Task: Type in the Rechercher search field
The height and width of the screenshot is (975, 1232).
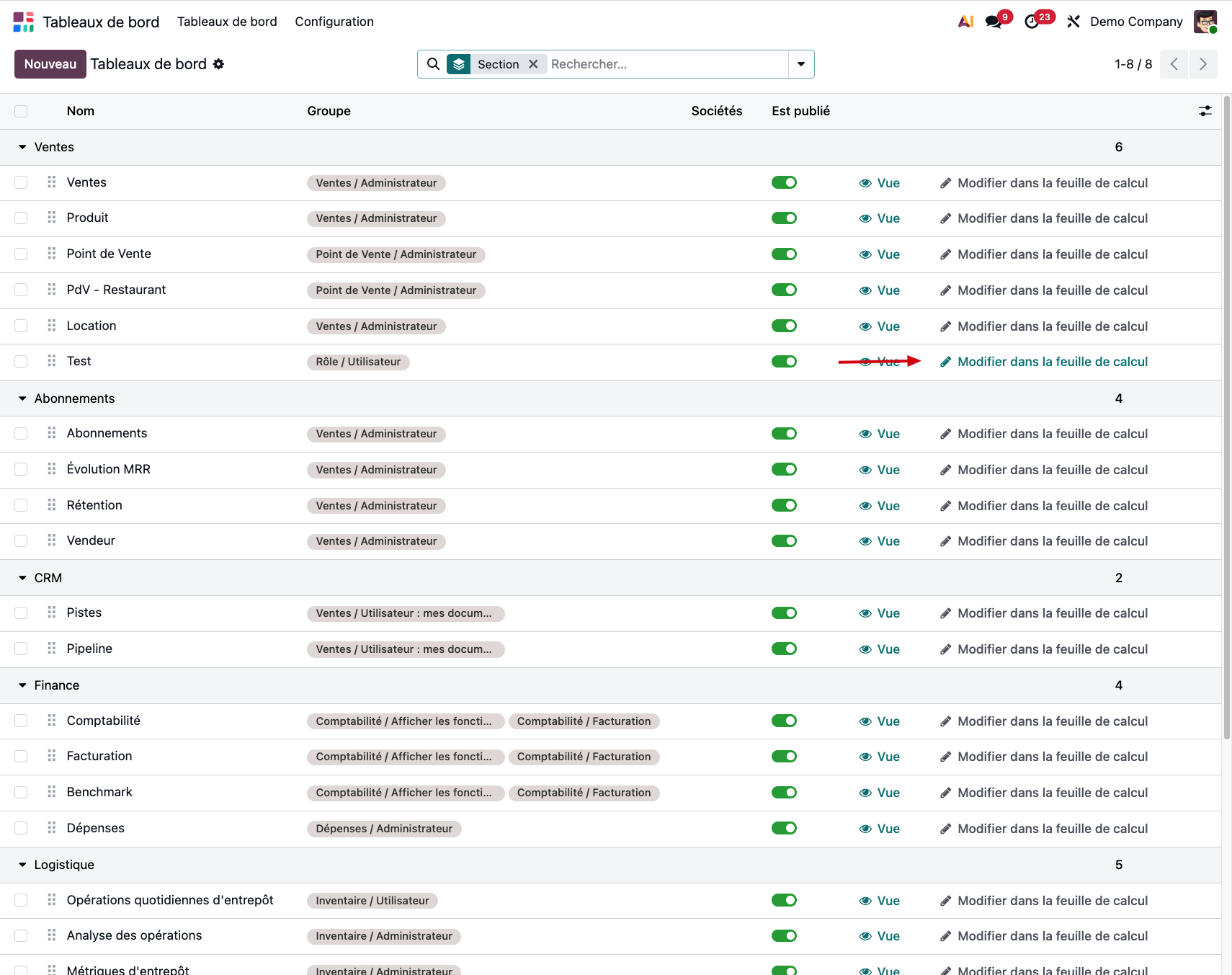Action: (x=666, y=64)
